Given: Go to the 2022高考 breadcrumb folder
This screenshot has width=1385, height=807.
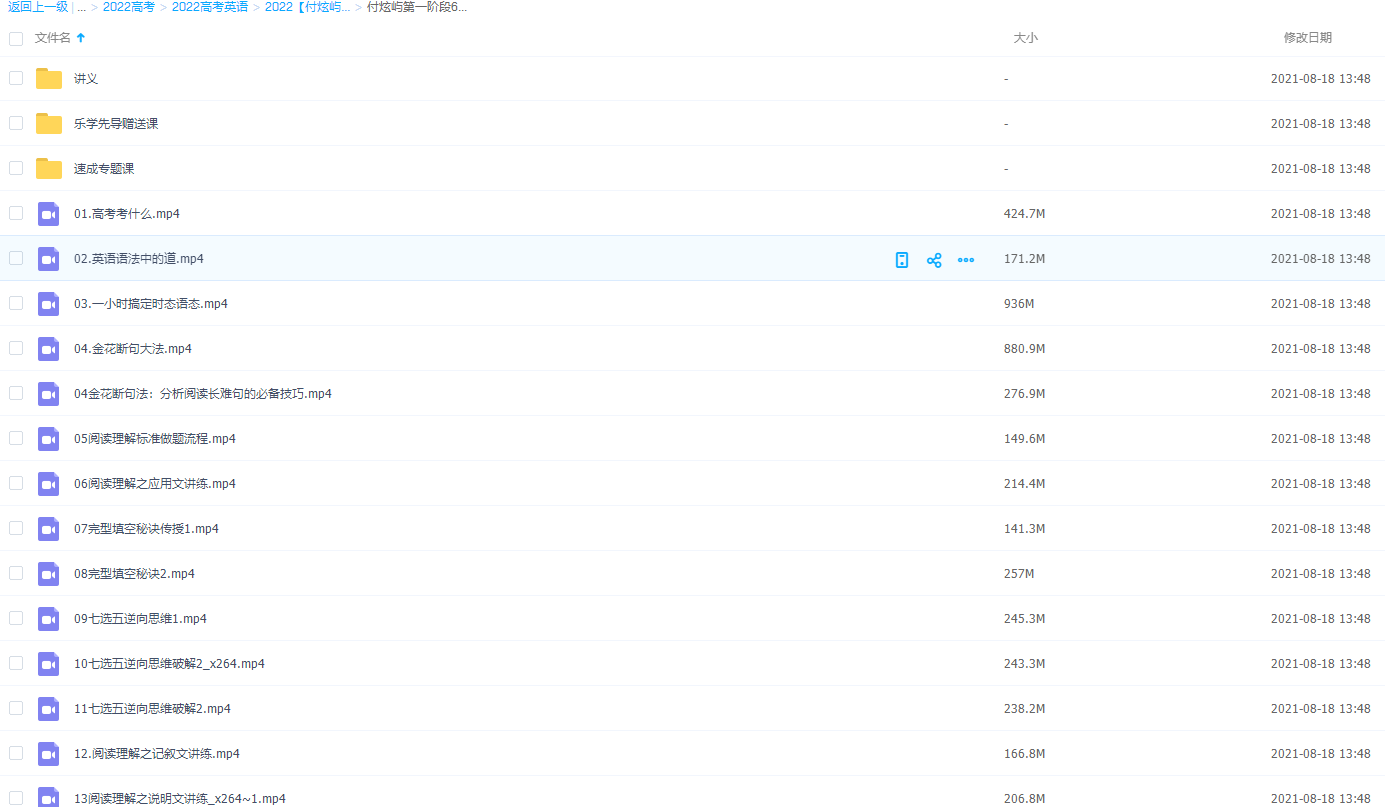Looking at the screenshot, I should (129, 7).
